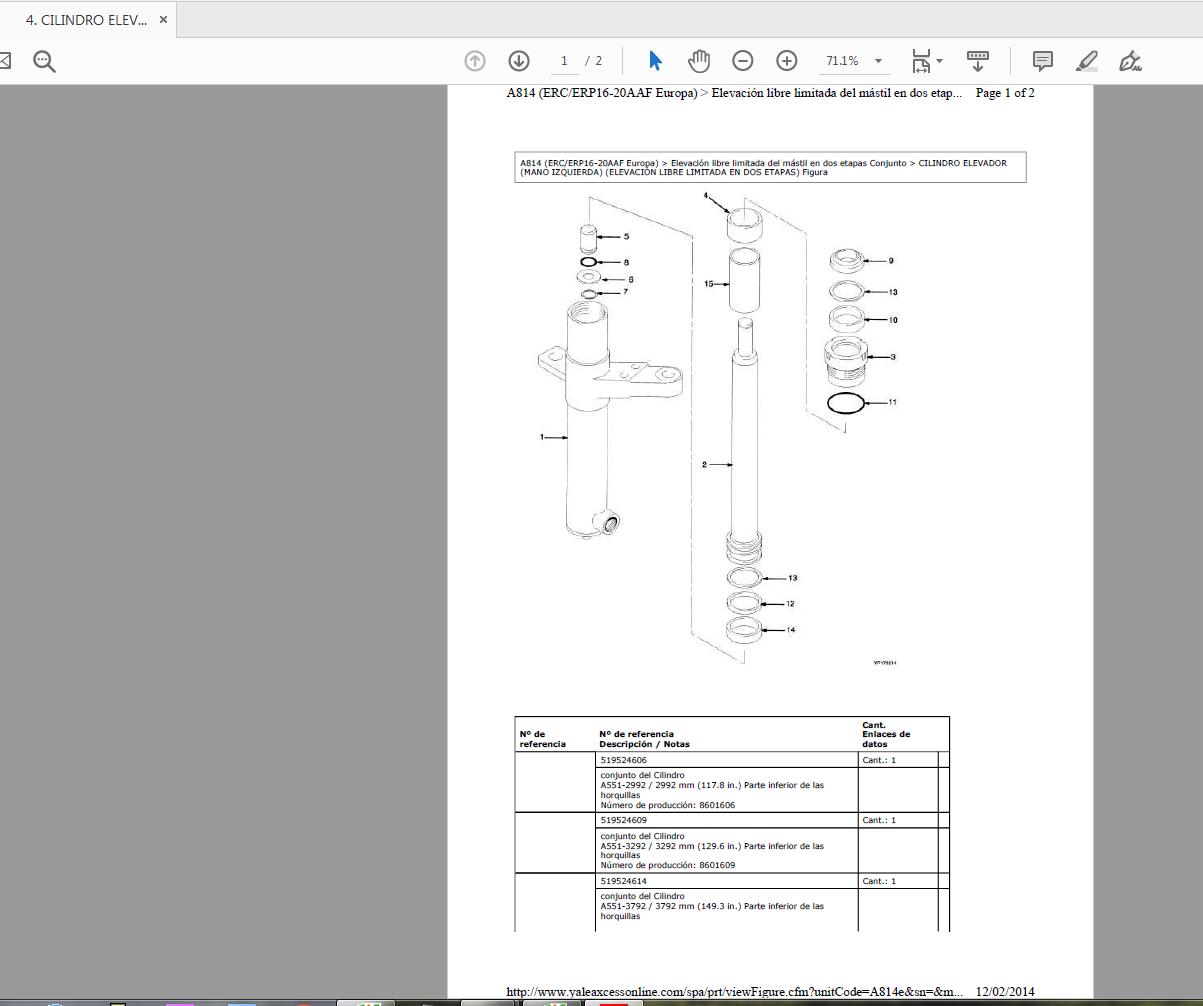Image resolution: width=1203 pixels, height=1006 pixels.
Task: Click the envelope share icon
Action: tap(7, 60)
